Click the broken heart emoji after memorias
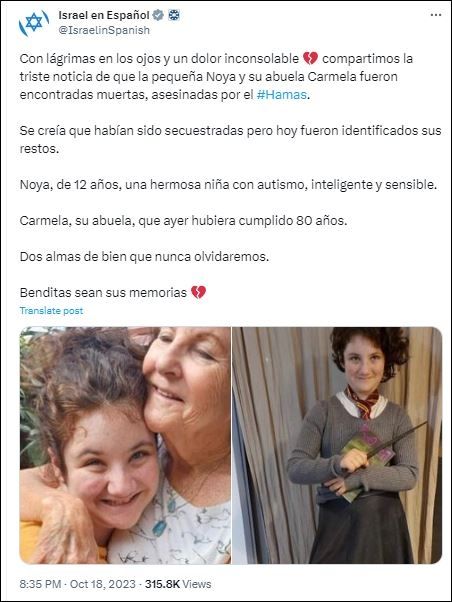452x602 pixels. tap(198, 293)
